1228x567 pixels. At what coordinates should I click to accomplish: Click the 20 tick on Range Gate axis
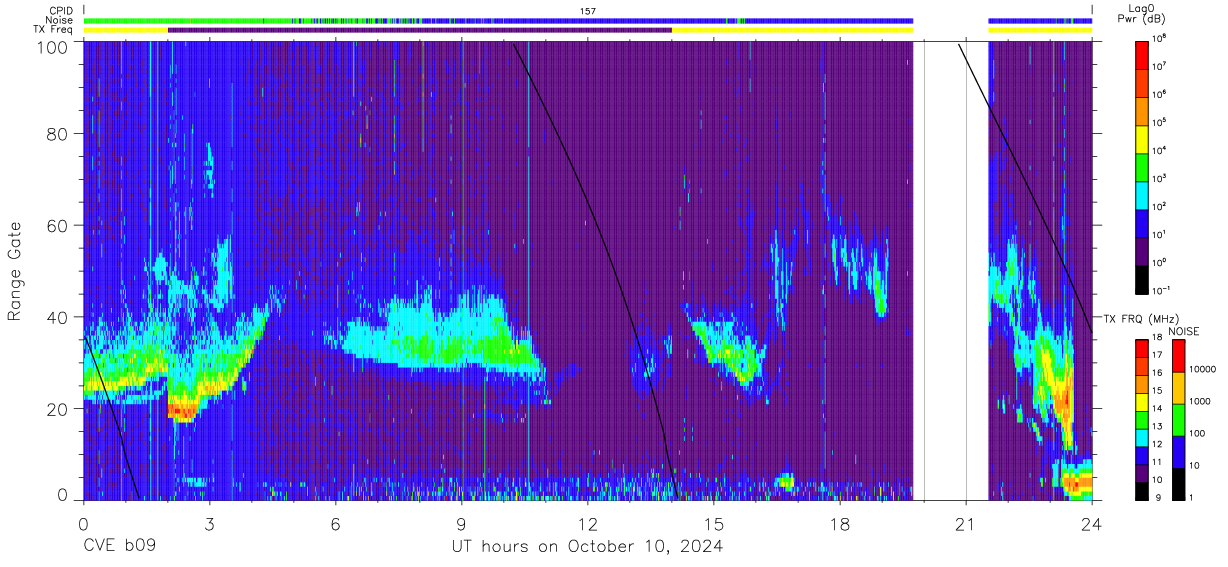point(59,408)
